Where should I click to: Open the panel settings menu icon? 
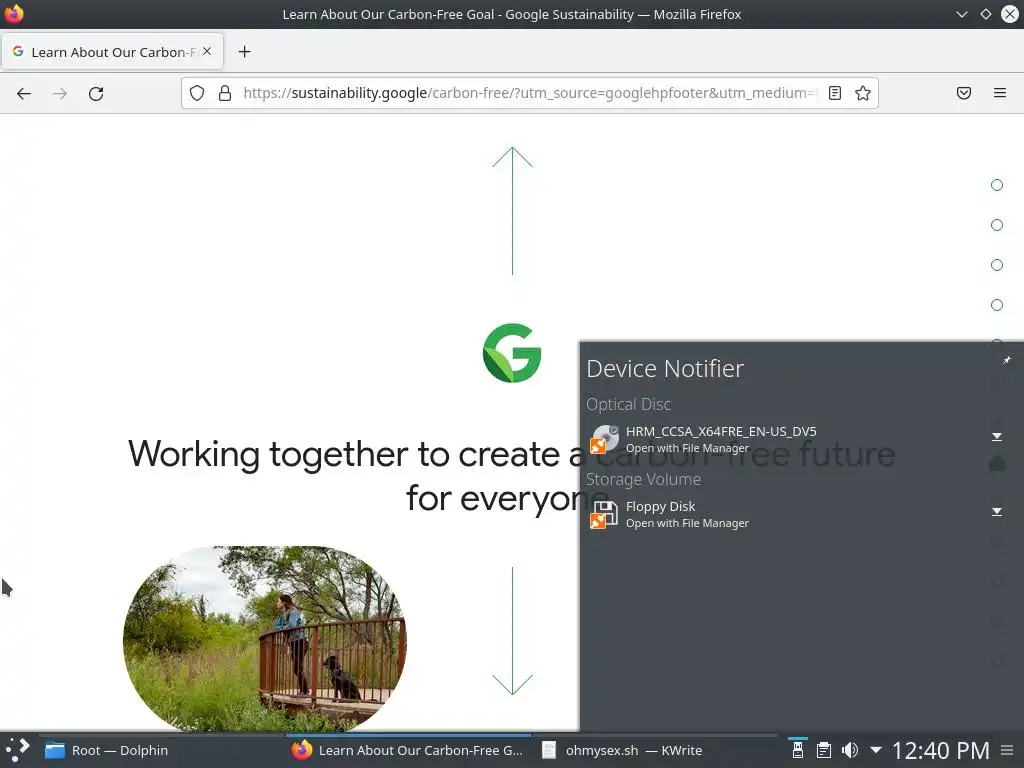coord(1008,750)
